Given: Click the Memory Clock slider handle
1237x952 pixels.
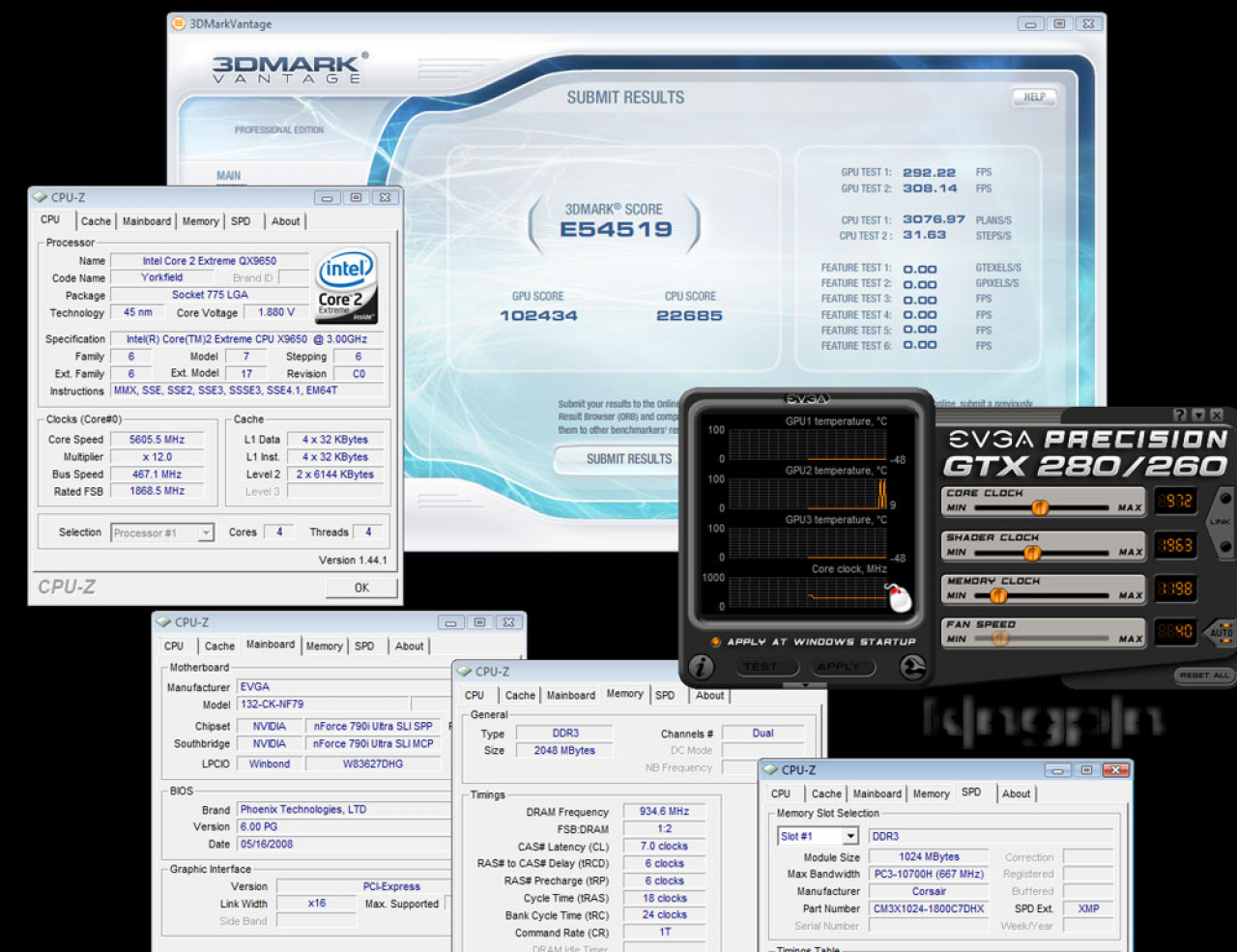Looking at the screenshot, I should pyautogui.click(x=998, y=595).
